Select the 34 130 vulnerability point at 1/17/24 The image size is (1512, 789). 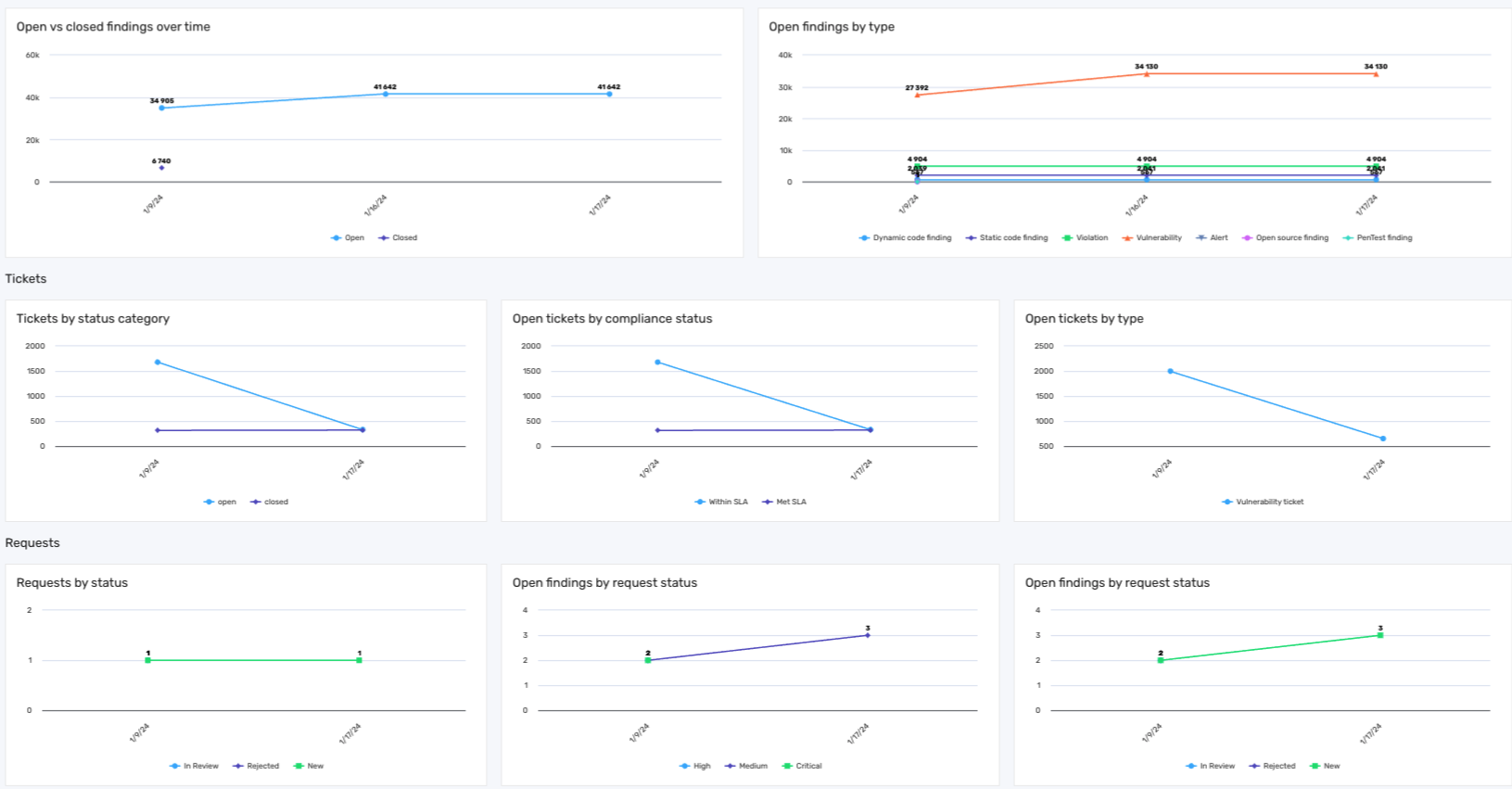(1376, 74)
